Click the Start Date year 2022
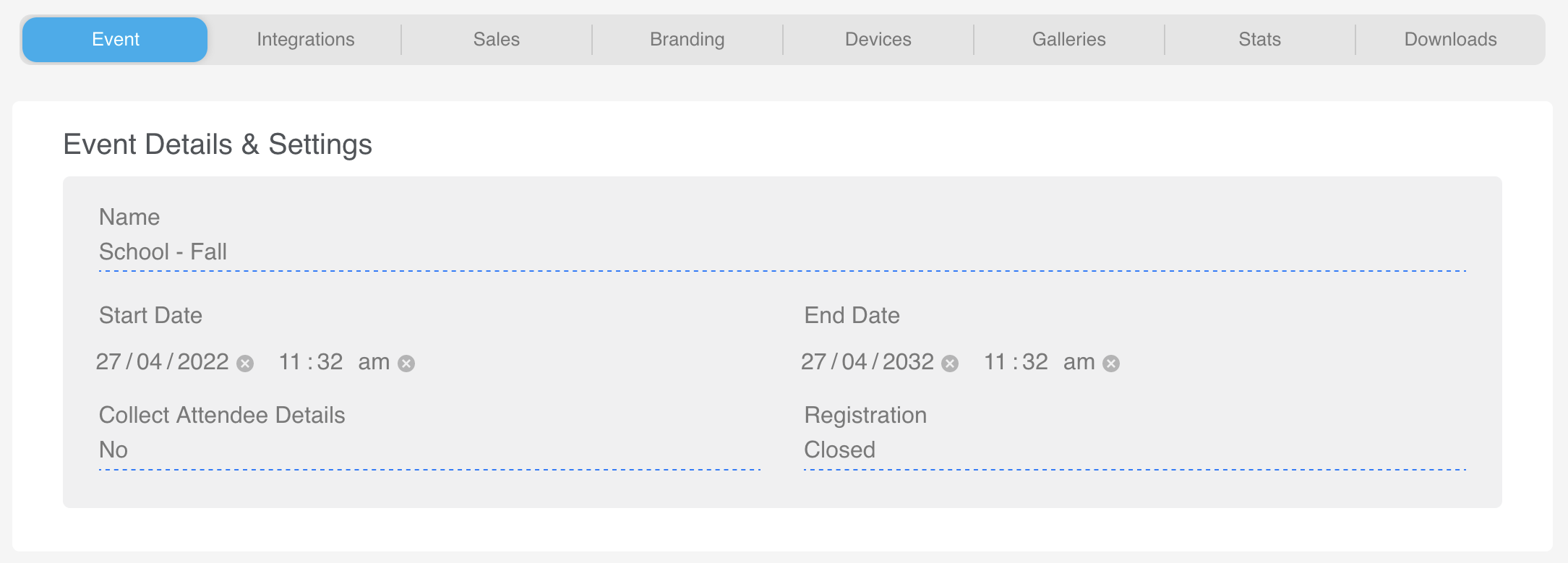Screen dimensions: 1568x563 pyautogui.click(x=203, y=362)
